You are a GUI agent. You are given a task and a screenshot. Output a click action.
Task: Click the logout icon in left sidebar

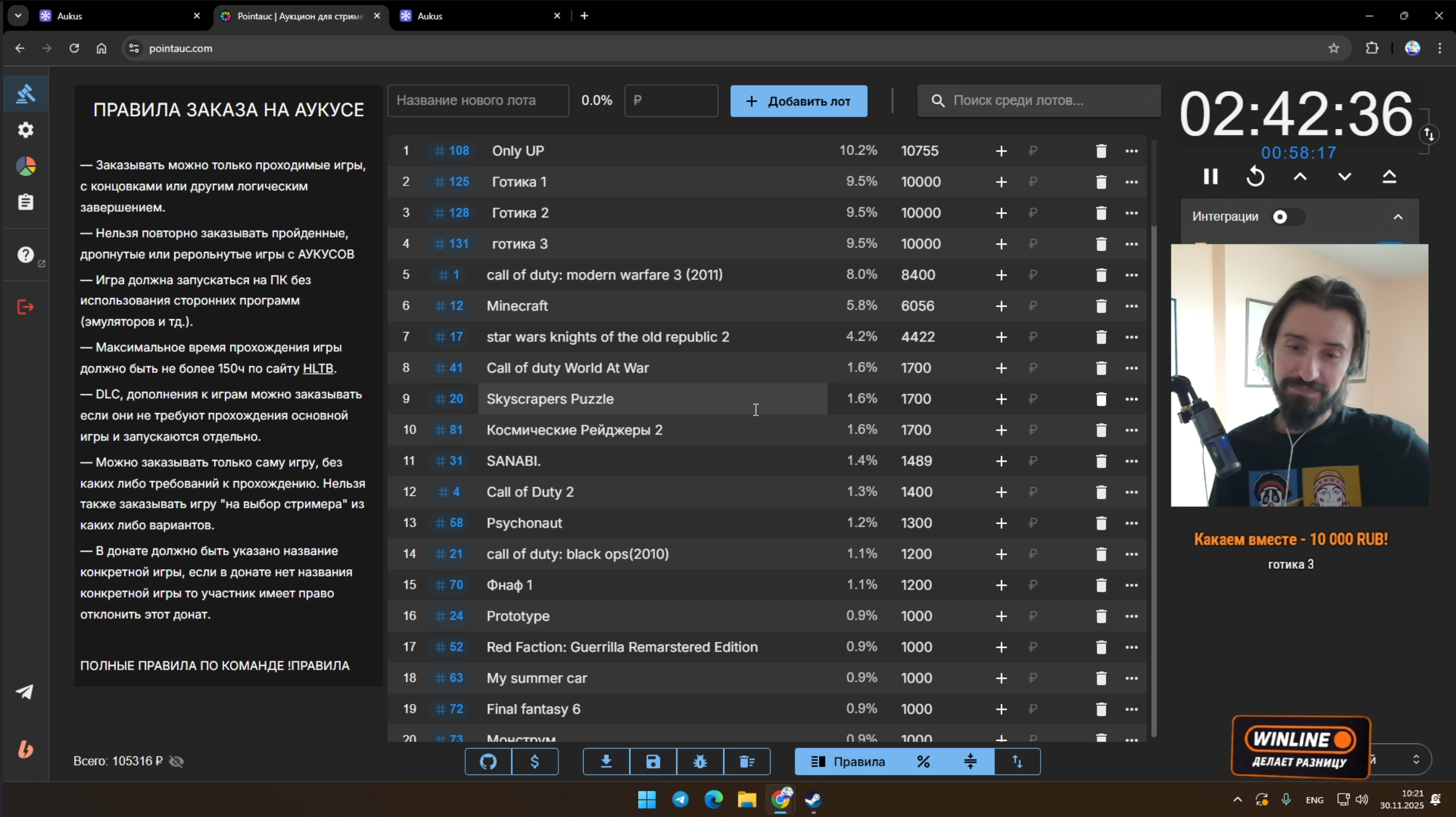25,307
